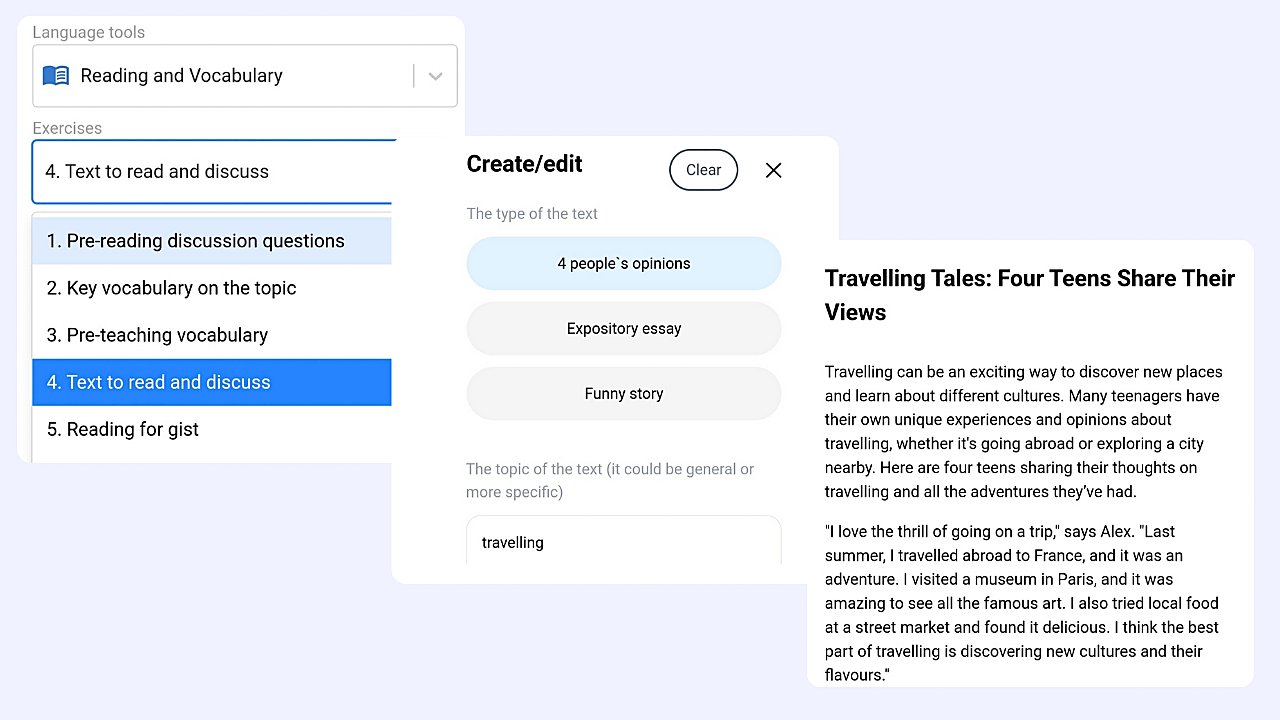Choose Expository essay text type

624,328
